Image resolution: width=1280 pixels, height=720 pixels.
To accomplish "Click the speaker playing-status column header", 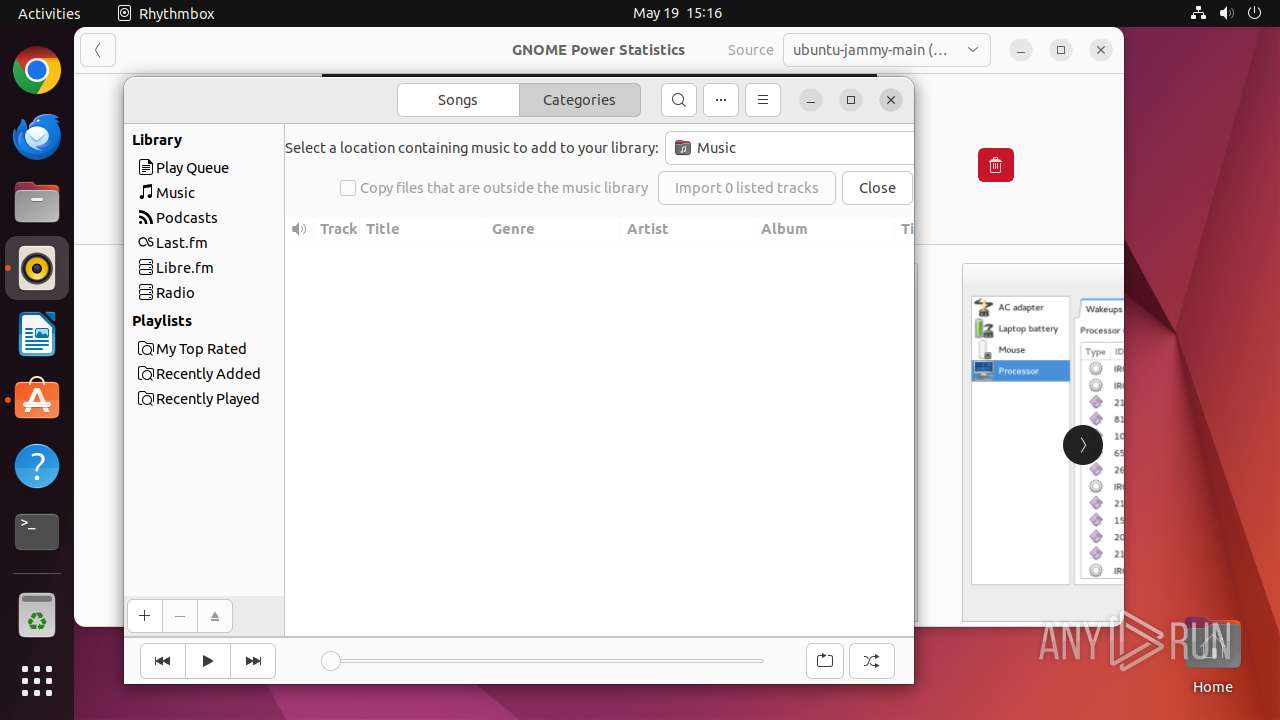I will coord(299,229).
